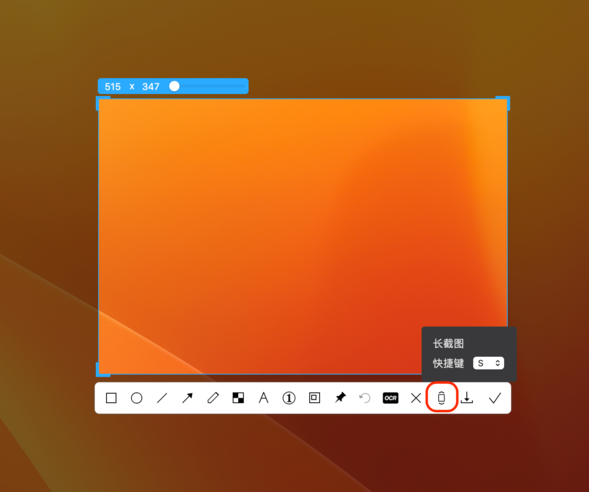
Task: Activate the pencil freehand tool
Action: coord(213,398)
